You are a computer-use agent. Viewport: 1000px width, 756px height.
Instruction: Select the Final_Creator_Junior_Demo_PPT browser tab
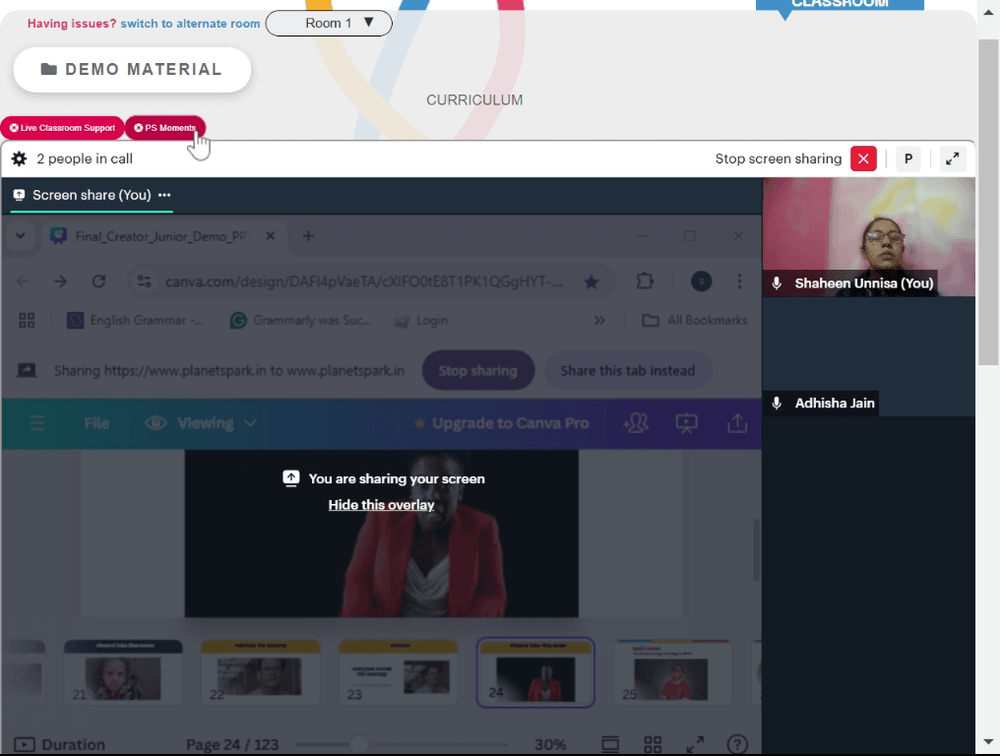(163, 236)
